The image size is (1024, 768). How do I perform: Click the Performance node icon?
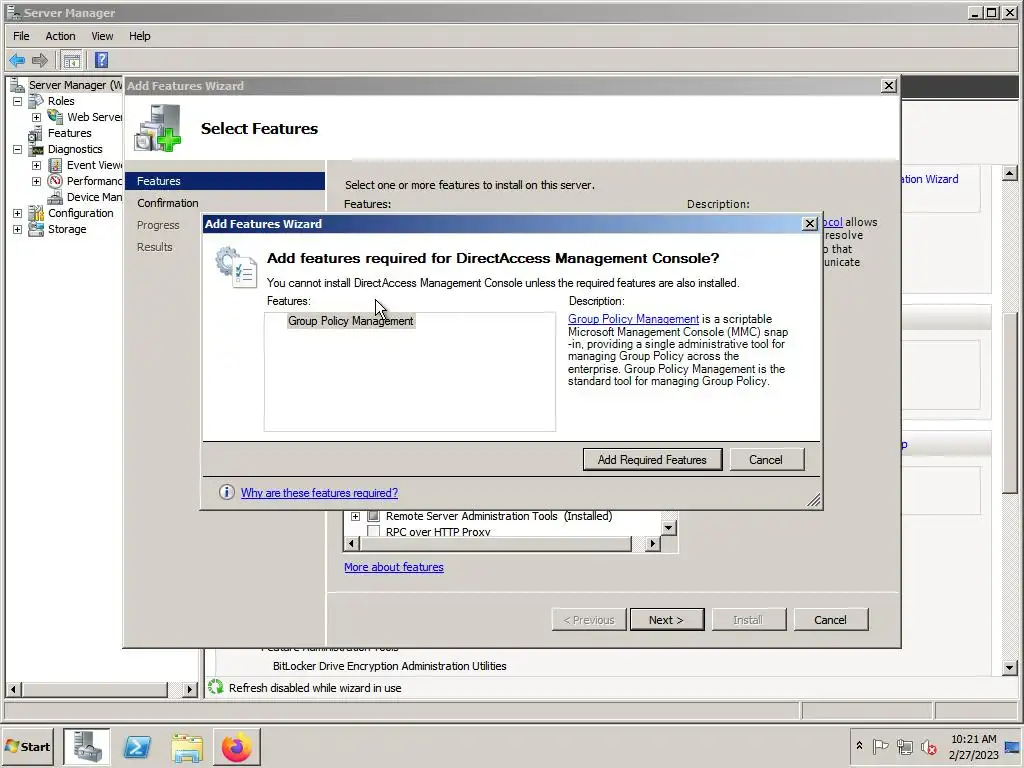click(x=56, y=181)
